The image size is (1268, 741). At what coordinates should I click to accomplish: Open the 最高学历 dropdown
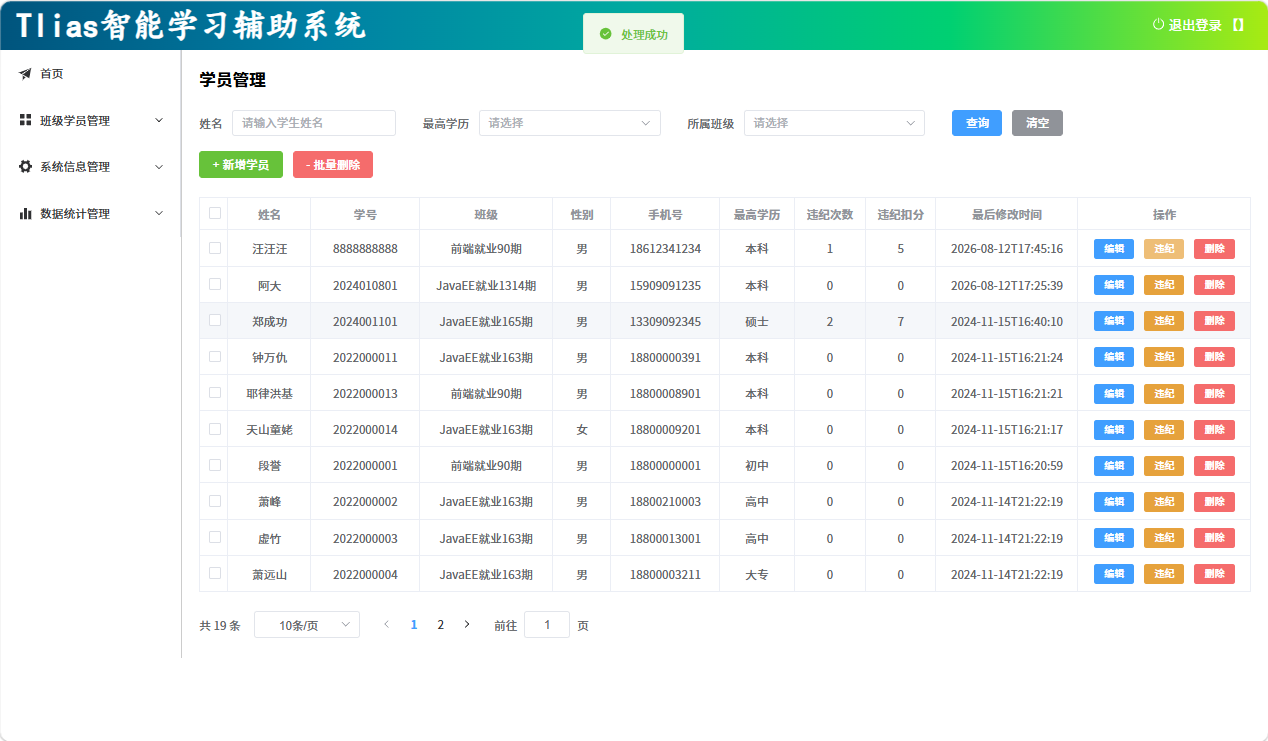click(x=570, y=123)
